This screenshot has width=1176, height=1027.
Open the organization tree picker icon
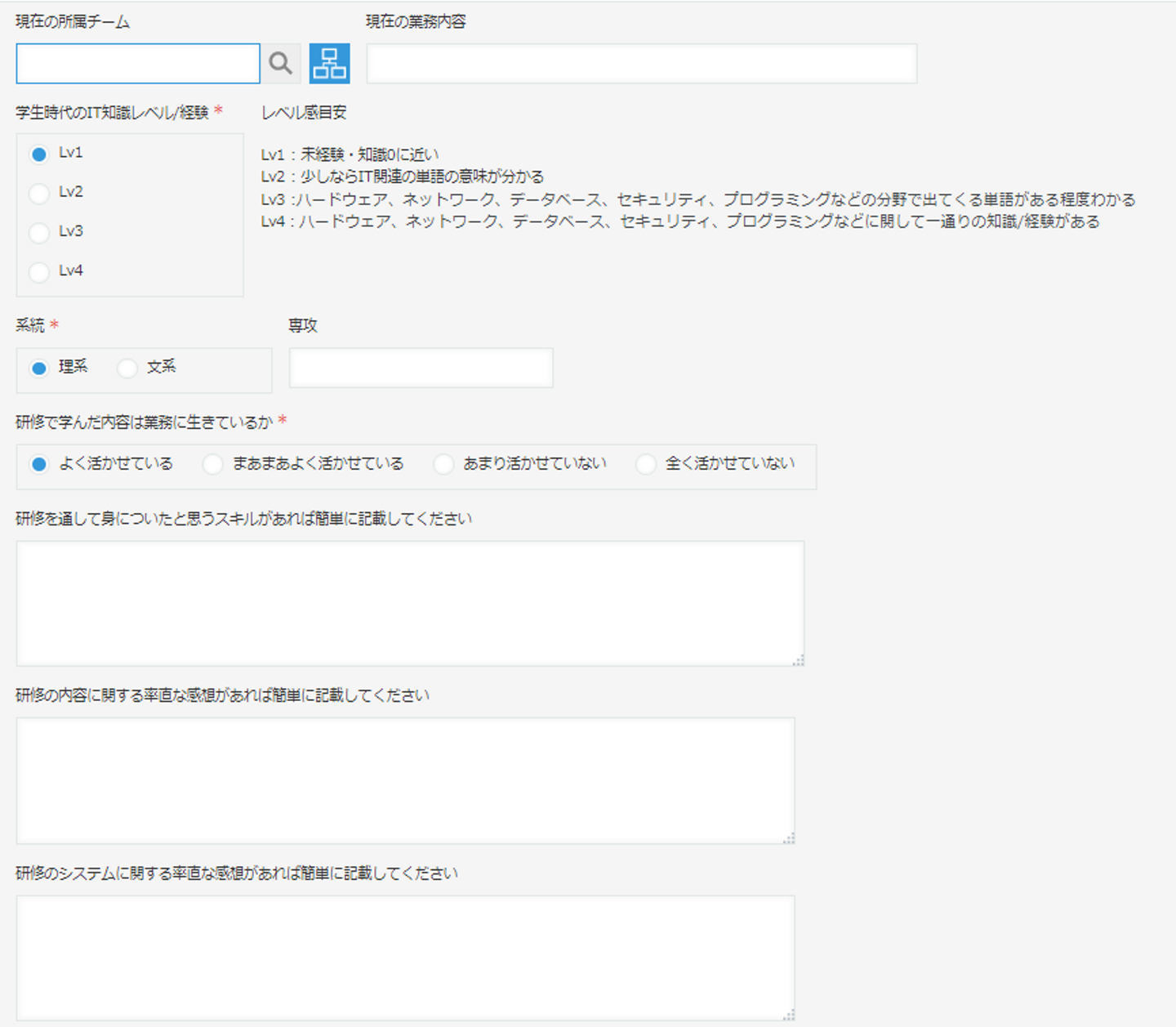pos(329,64)
